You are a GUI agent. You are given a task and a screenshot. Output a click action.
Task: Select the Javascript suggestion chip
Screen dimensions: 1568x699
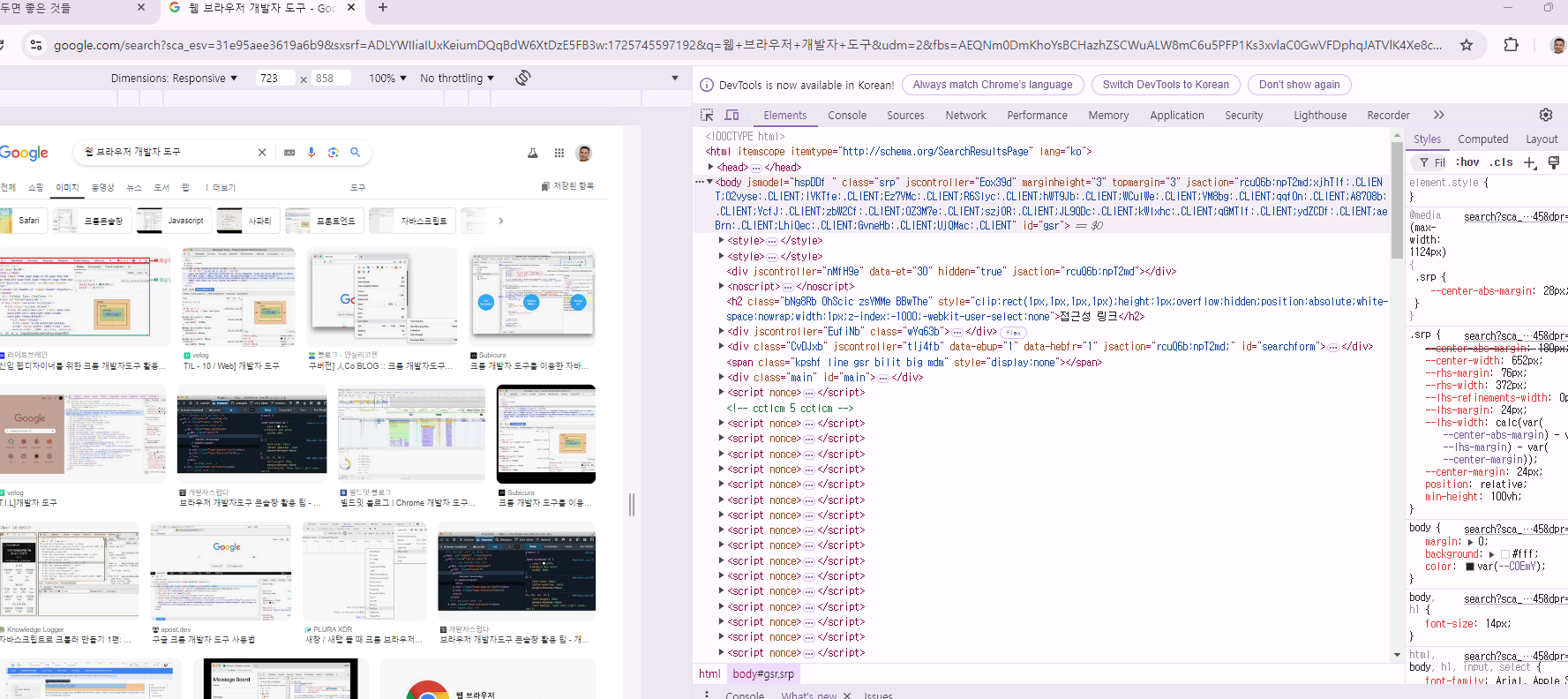(x=173, y=221)
